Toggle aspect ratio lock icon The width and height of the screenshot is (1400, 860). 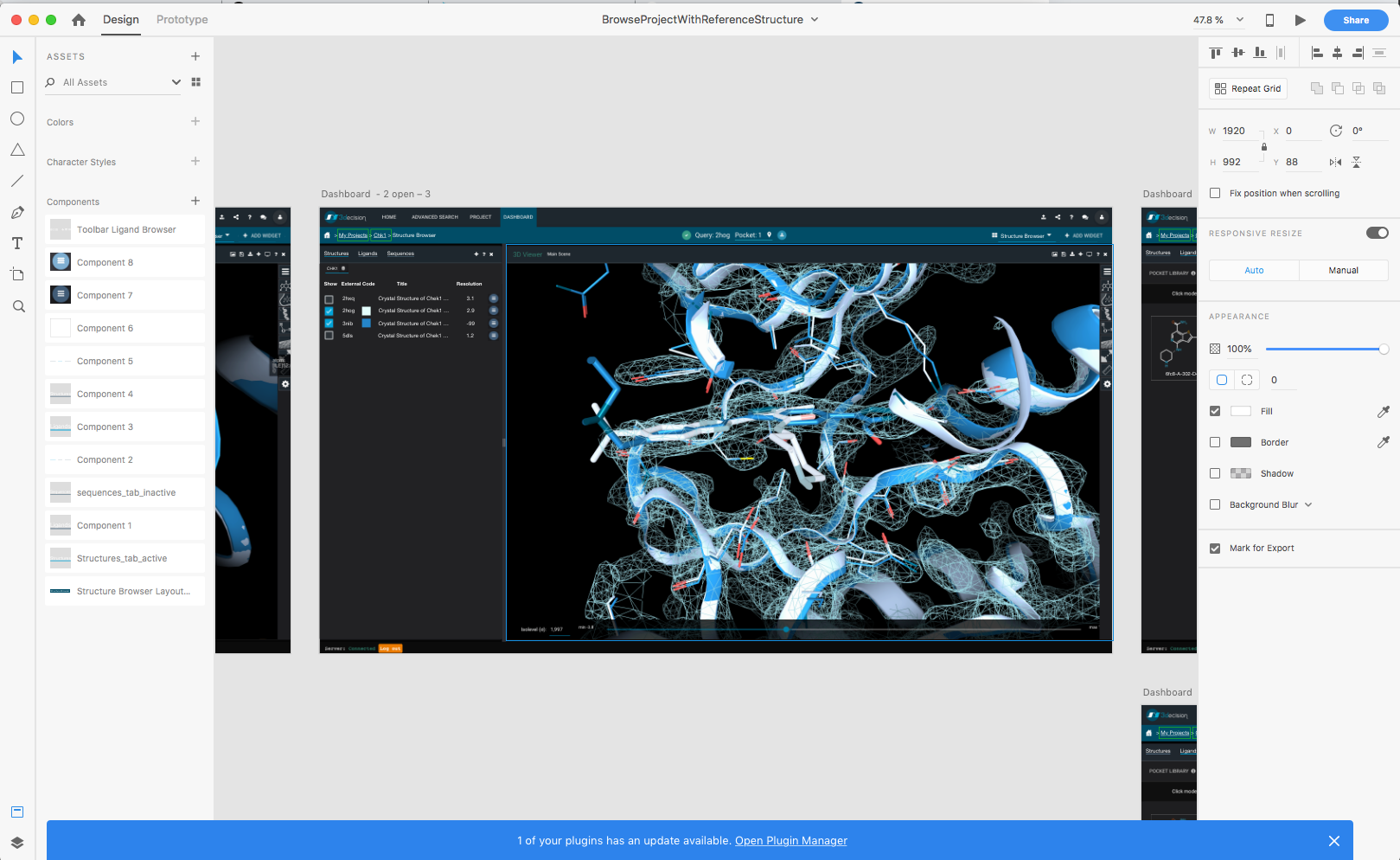coord(1264,147)
